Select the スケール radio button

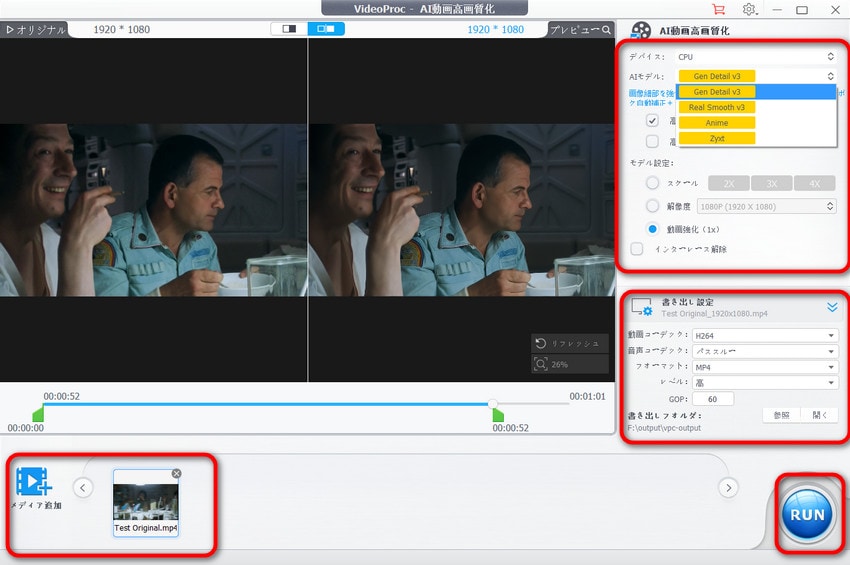tap(652, 183)
